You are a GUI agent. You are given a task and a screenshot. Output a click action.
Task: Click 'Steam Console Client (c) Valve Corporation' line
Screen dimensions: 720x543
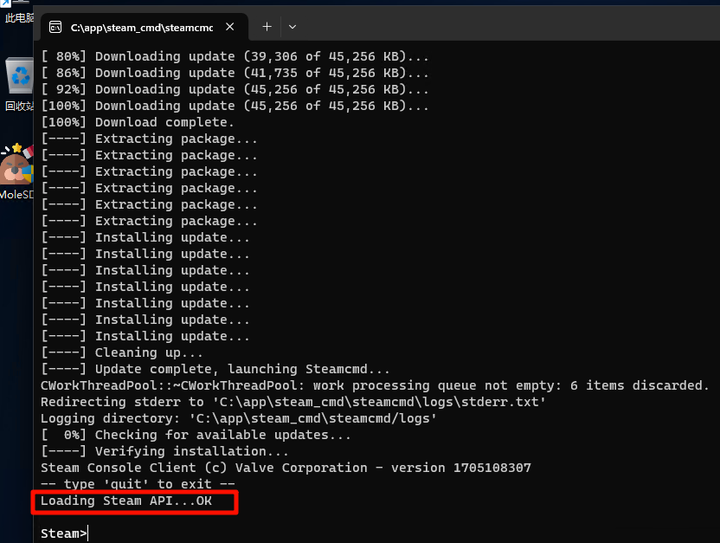pos(286,468)
